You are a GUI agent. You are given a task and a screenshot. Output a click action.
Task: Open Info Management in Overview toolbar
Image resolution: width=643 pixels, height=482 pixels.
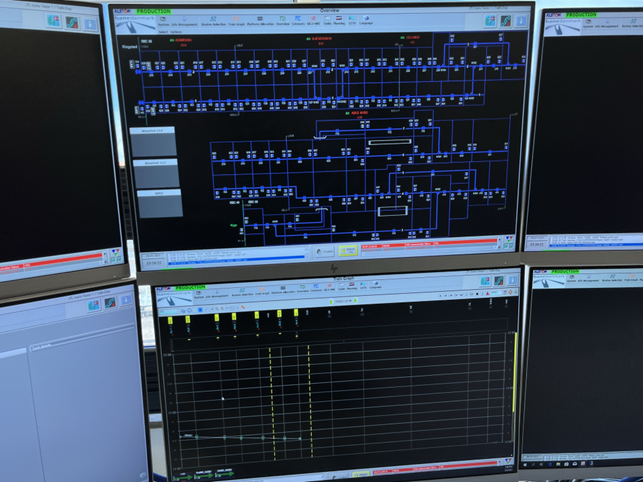click(x=184, y=22)
